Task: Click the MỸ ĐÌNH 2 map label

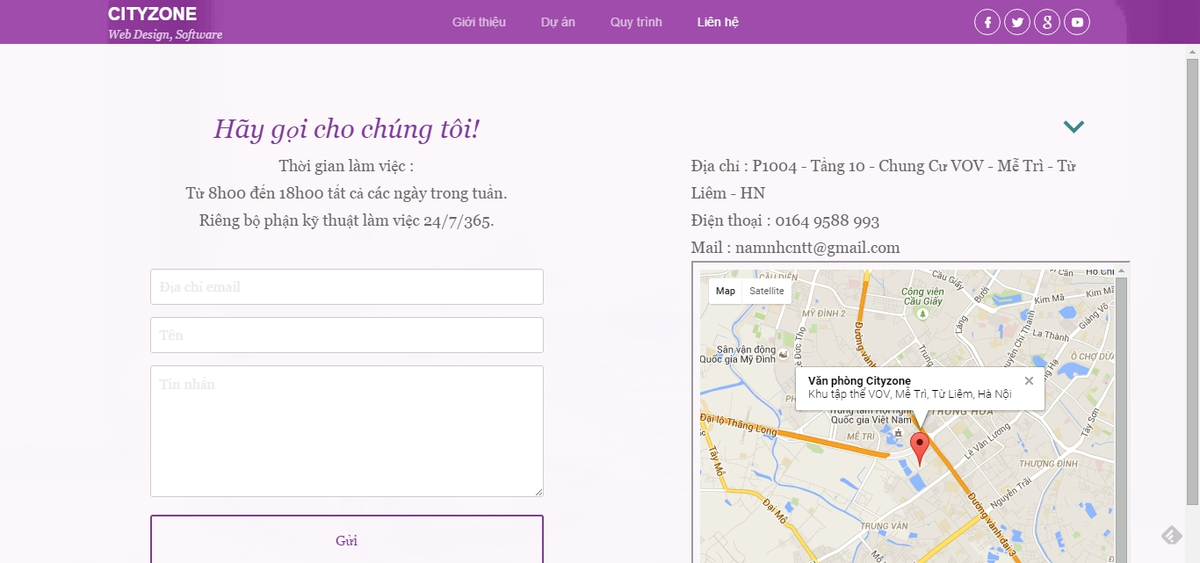Action: click(824, 313)
